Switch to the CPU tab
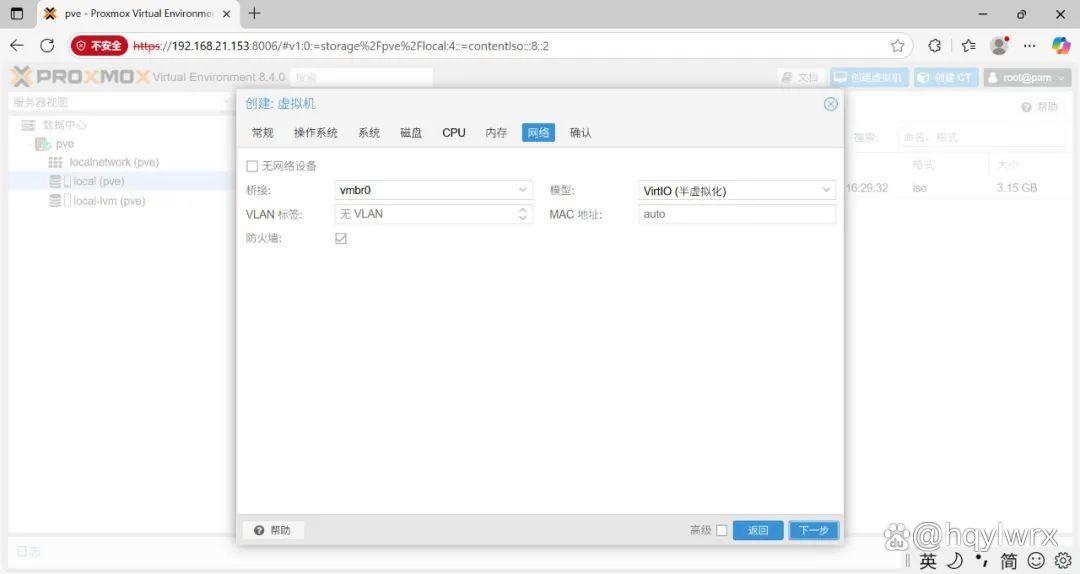 click(x=454, y=132)
